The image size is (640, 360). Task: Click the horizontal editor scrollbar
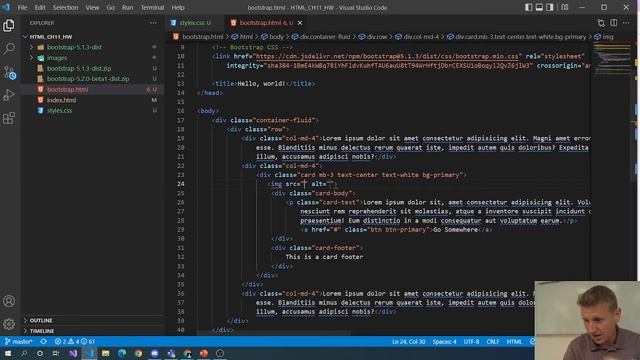(273, 333)
